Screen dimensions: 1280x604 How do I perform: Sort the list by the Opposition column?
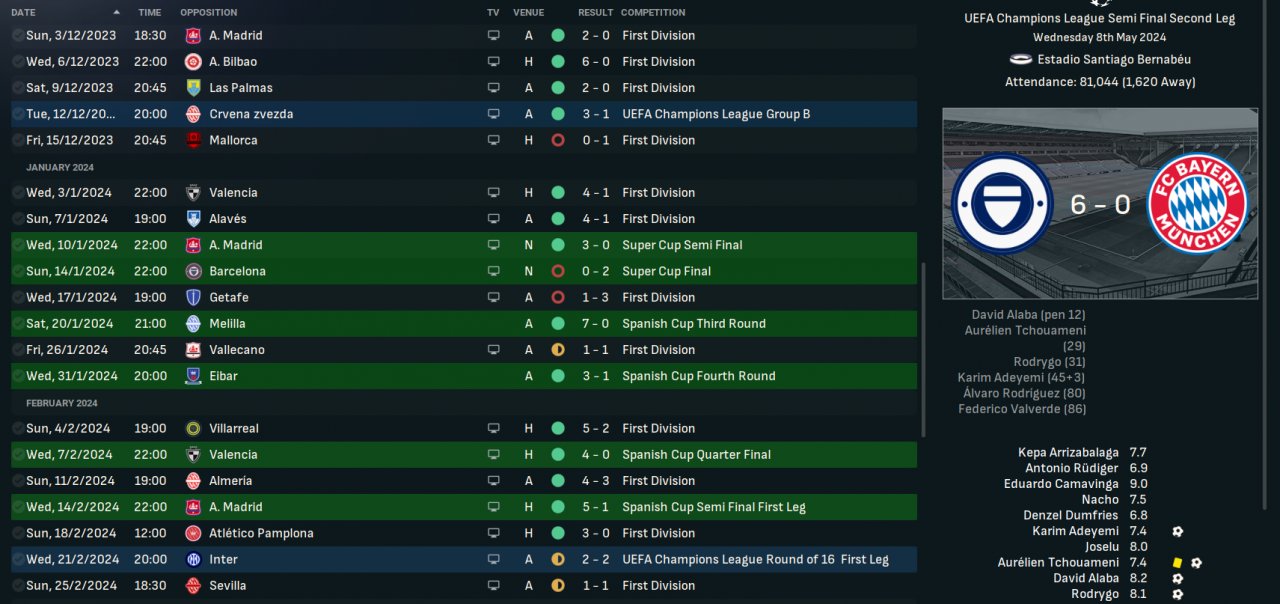coord(209,13)
